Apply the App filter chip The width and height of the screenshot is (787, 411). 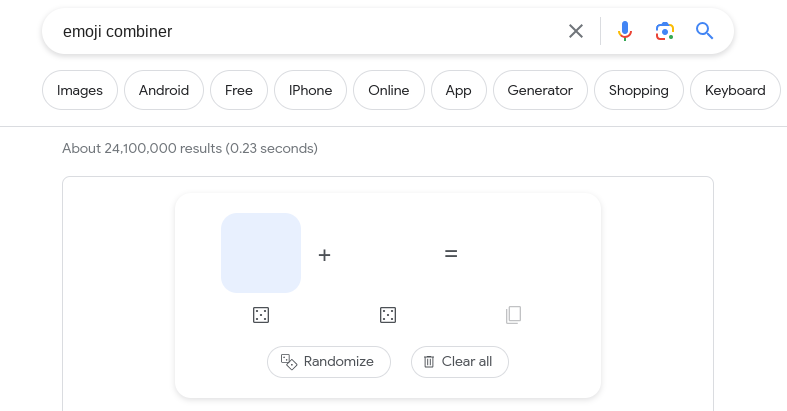point(459,90)
